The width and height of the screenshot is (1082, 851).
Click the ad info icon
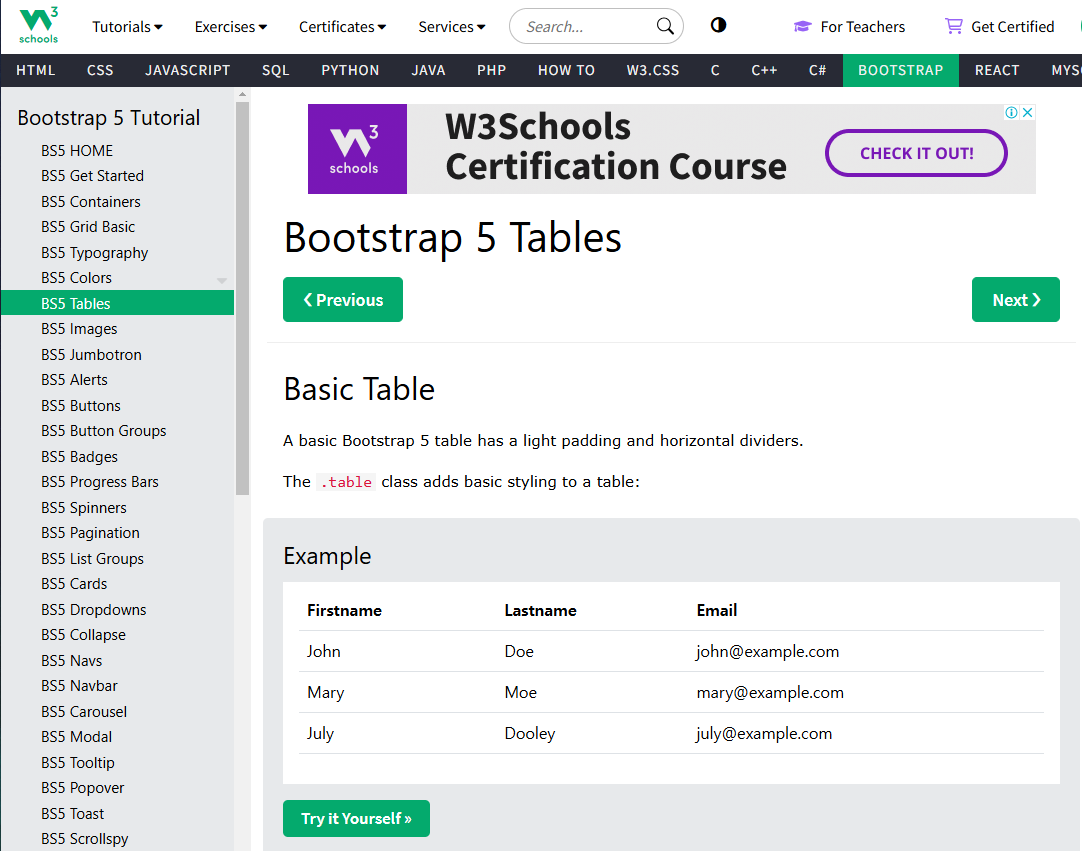(x=1011, y=113)
